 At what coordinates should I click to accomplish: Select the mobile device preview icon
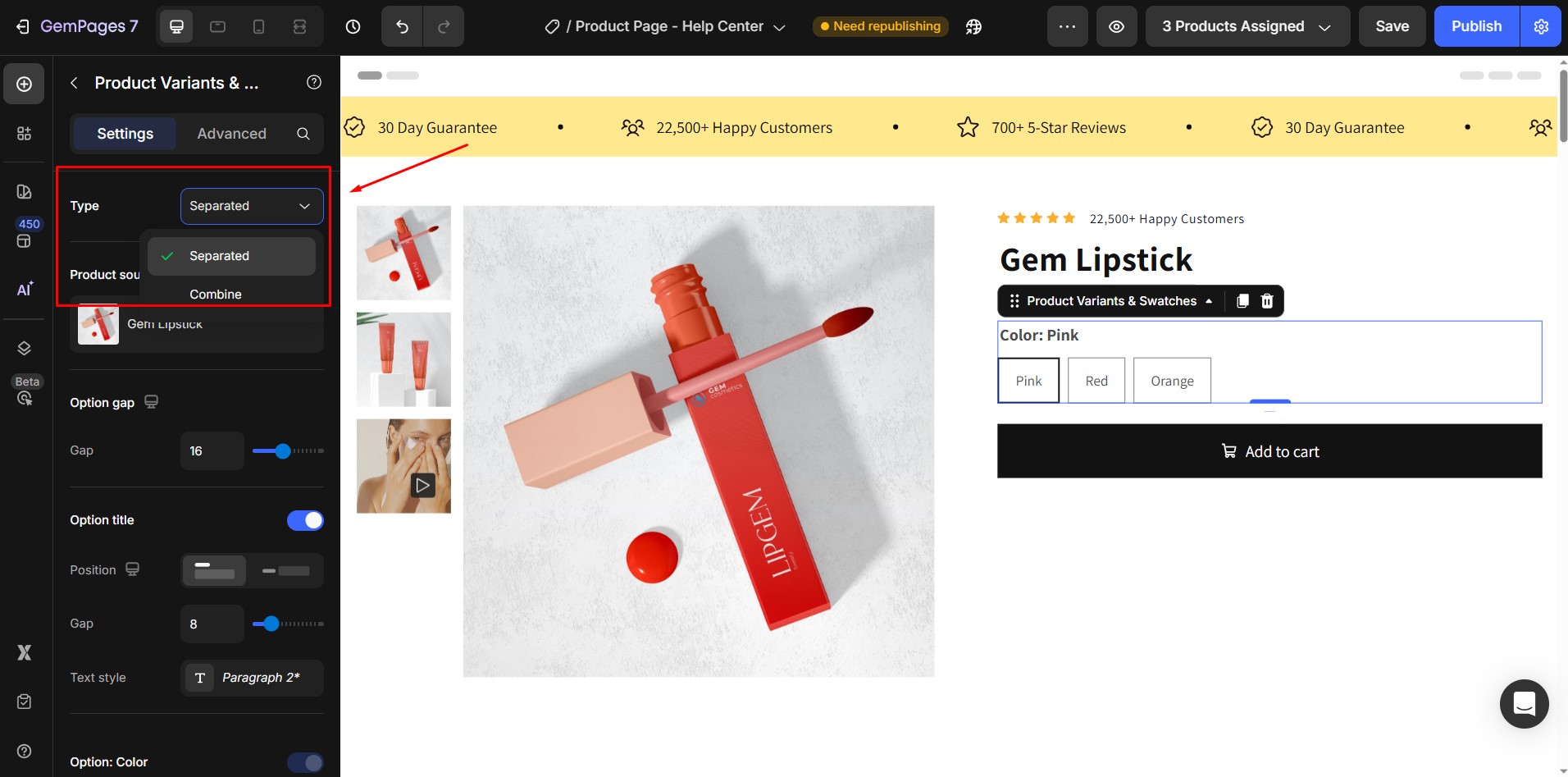coord(258,26)
